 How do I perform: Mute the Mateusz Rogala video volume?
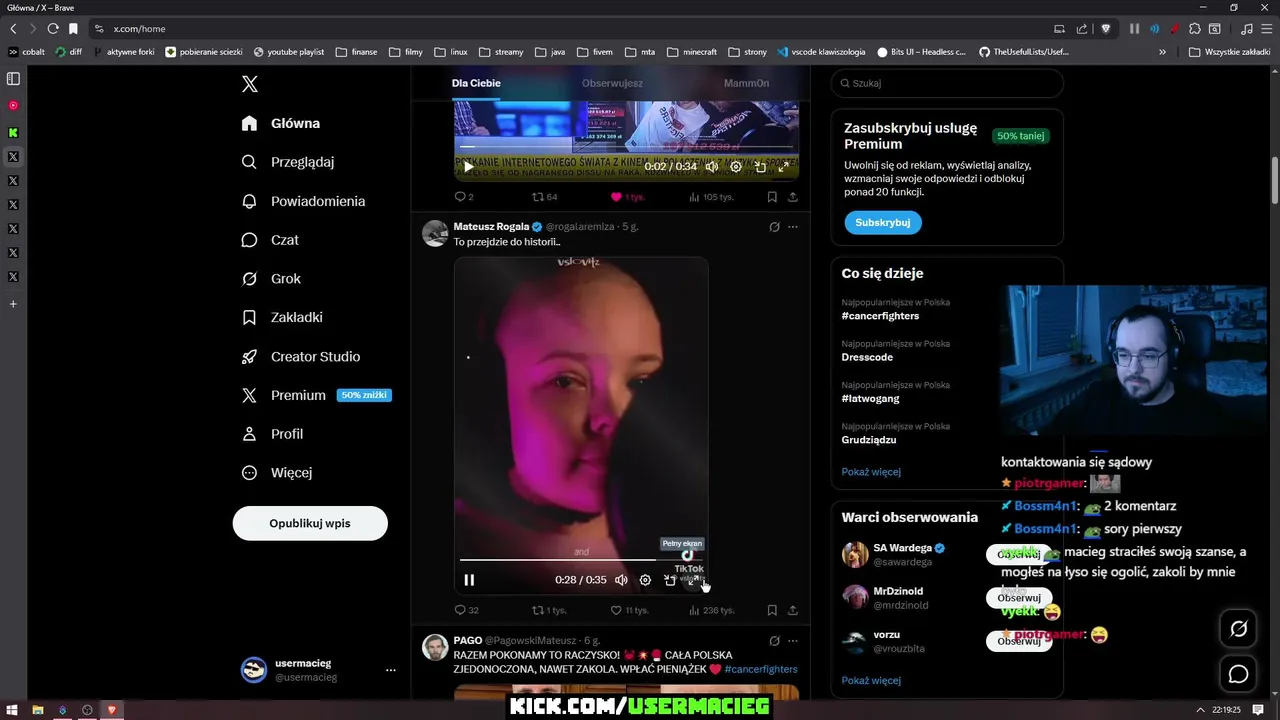(621, 580)
